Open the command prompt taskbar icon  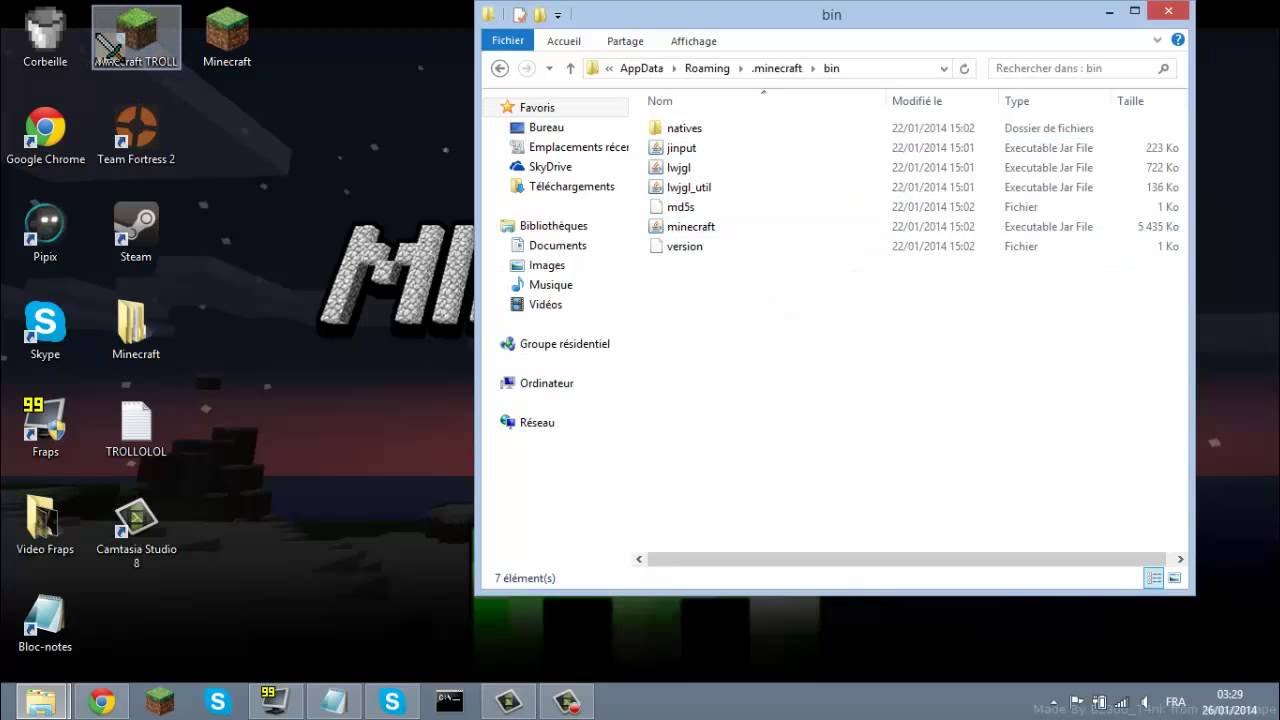(450, 702)
